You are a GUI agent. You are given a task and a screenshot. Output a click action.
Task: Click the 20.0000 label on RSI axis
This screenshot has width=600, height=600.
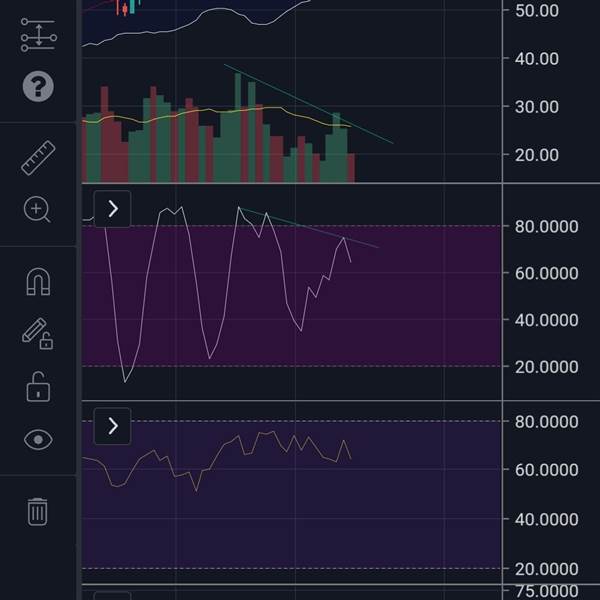[546, 569]
